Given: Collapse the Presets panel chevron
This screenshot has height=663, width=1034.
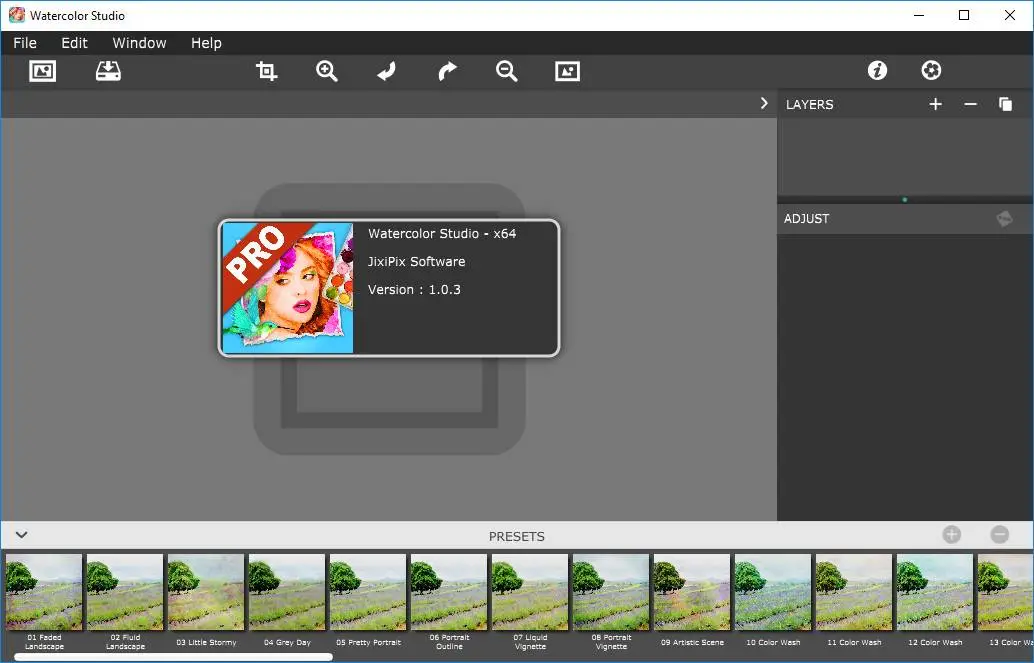Looking at the screenshot, I should pos(22,535).
